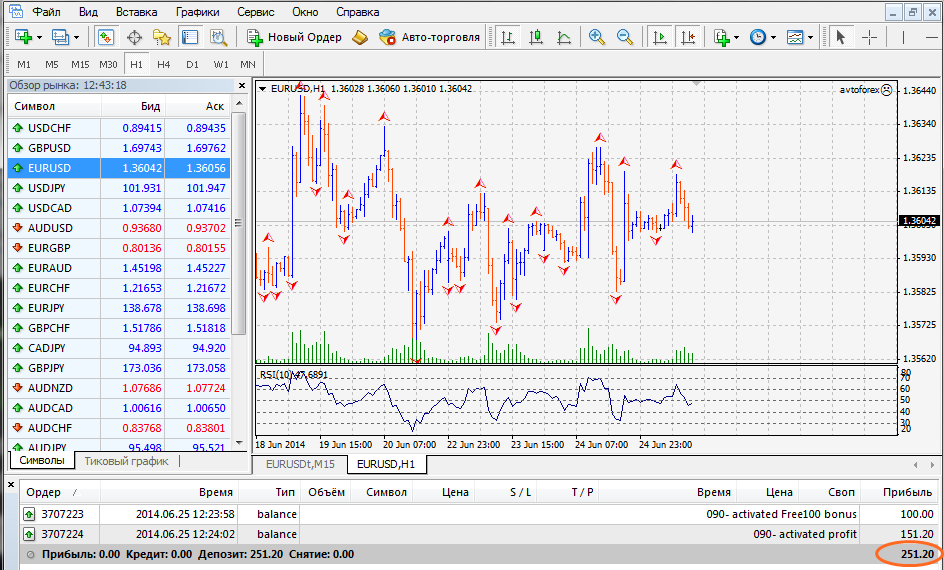Expand the indicators dropdown arrow

click(x=737, y=37)
